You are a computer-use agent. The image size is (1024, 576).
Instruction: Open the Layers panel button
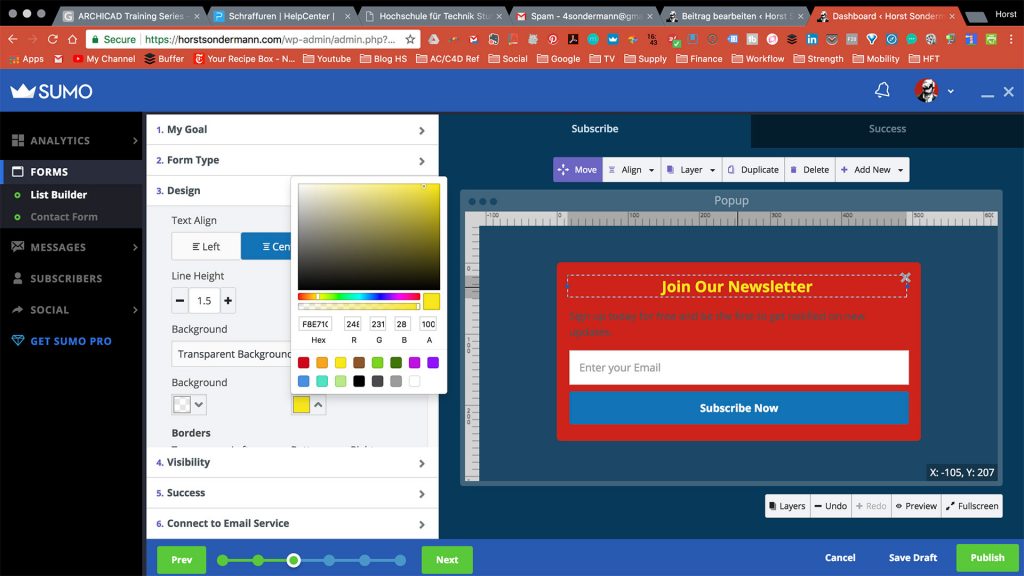pos(786,506)
